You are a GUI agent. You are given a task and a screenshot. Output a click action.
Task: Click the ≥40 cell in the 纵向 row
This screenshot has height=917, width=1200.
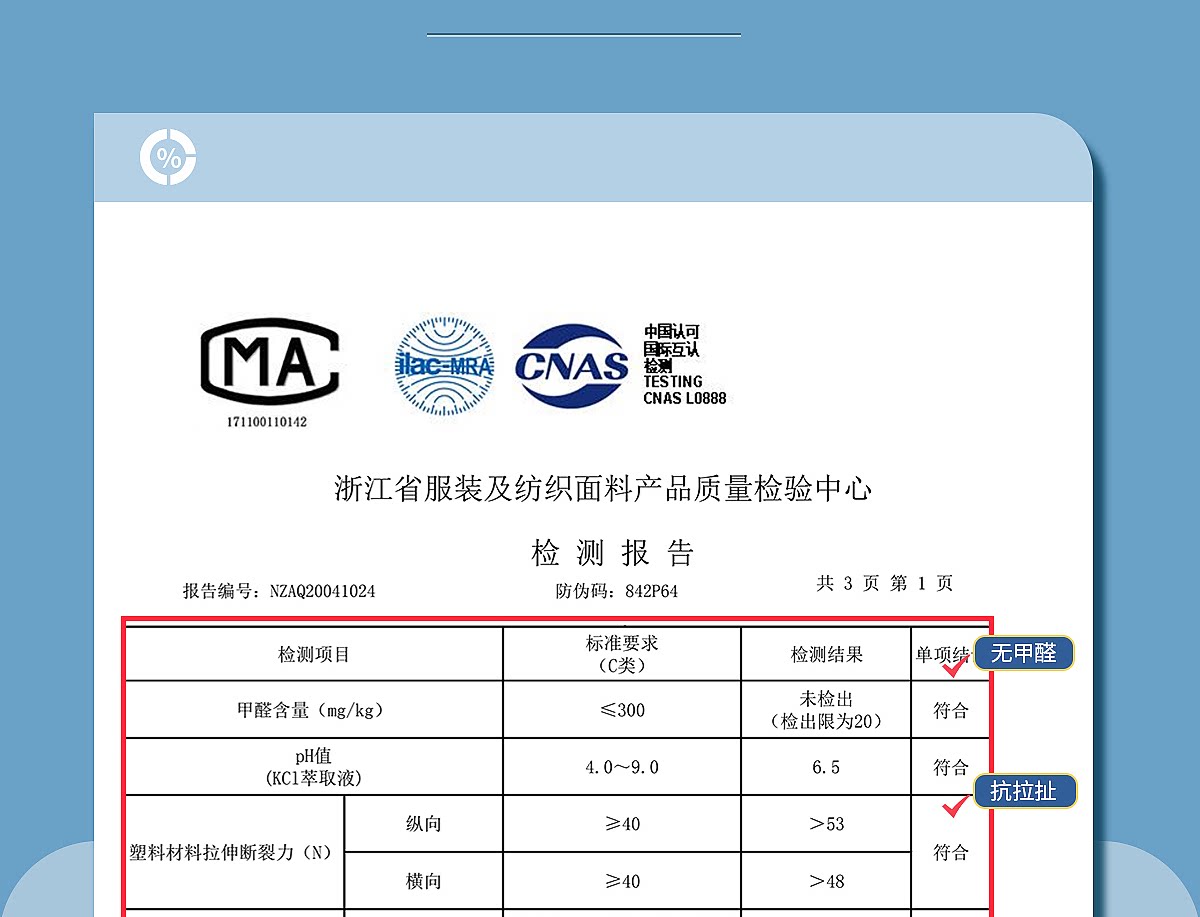pyautogui.click(x=622, y=825)
